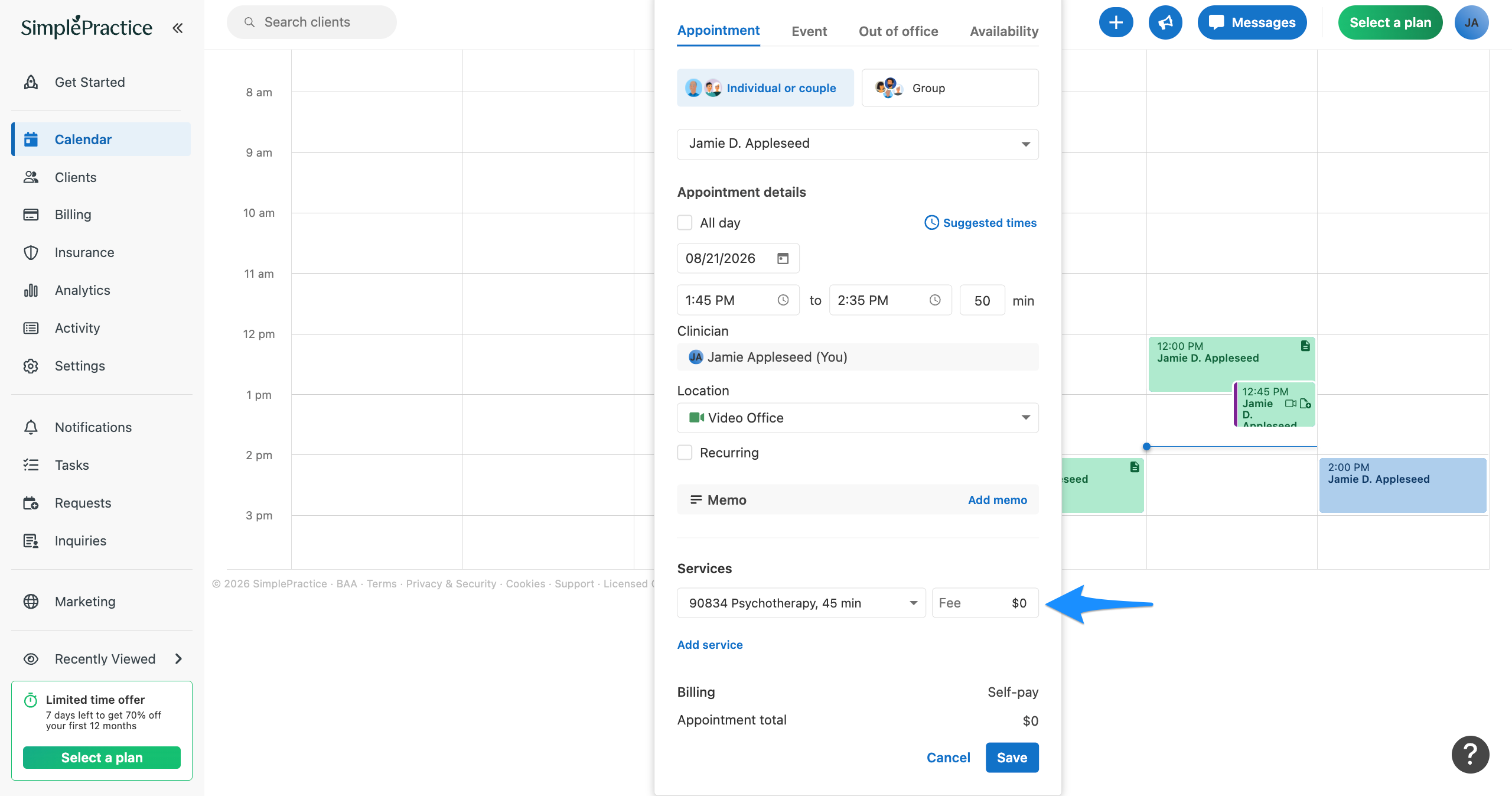Viewport: 1512px width, 796px height.
Task: Click the Save button
Action: (x=1012, y=758)
